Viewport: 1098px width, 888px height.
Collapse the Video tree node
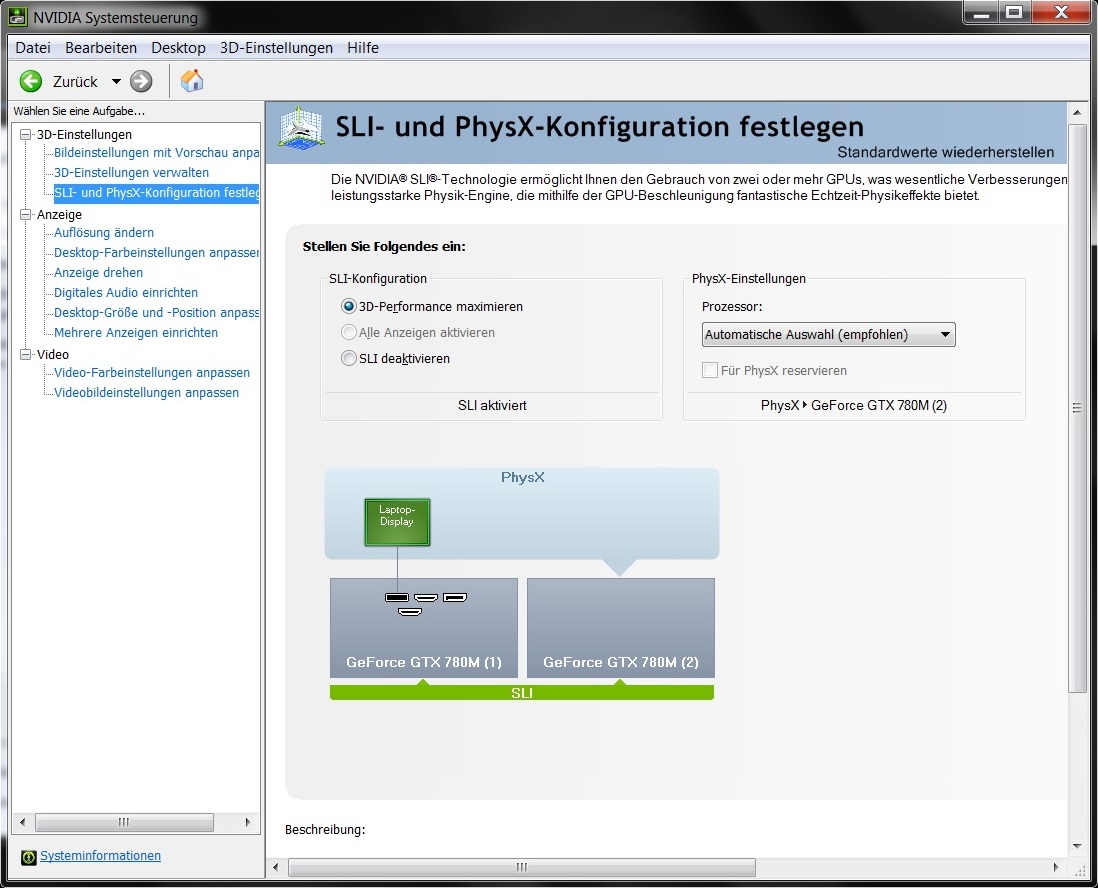(25, 354)
